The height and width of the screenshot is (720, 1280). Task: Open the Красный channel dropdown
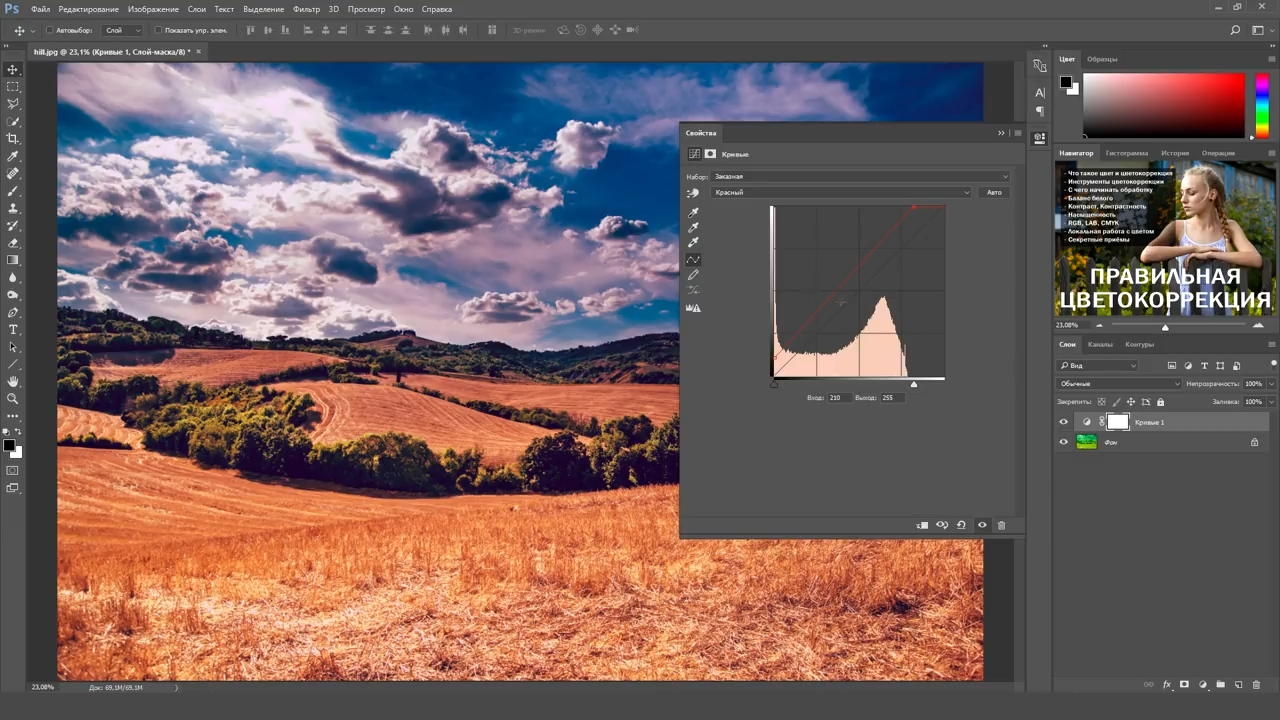pyautogui.click(x=841, y=192)
